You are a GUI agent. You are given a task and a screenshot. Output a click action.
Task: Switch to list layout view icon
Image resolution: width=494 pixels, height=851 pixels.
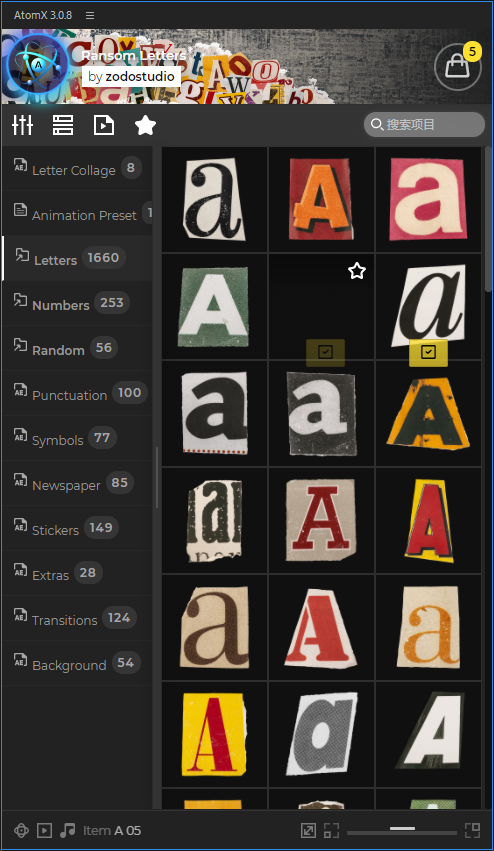63,125
